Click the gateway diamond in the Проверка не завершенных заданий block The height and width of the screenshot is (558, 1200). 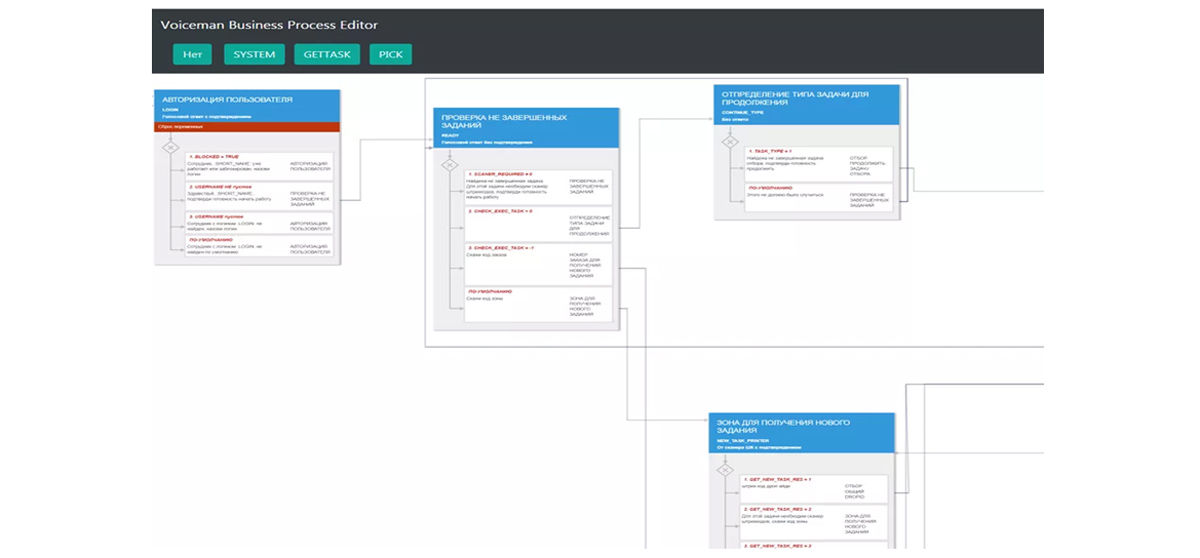click(450, 165)
